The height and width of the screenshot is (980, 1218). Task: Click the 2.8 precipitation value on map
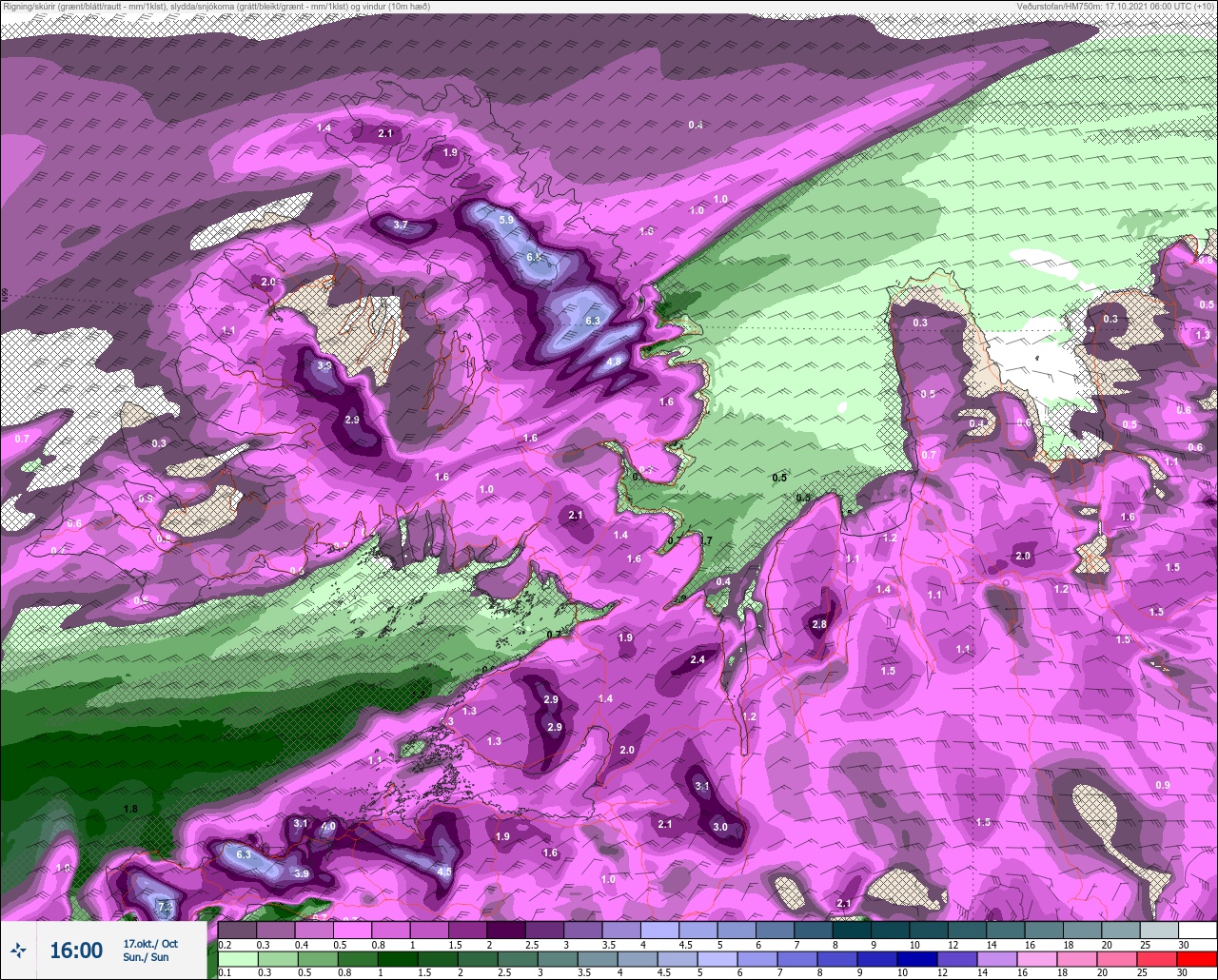click(x=819, y=625)
